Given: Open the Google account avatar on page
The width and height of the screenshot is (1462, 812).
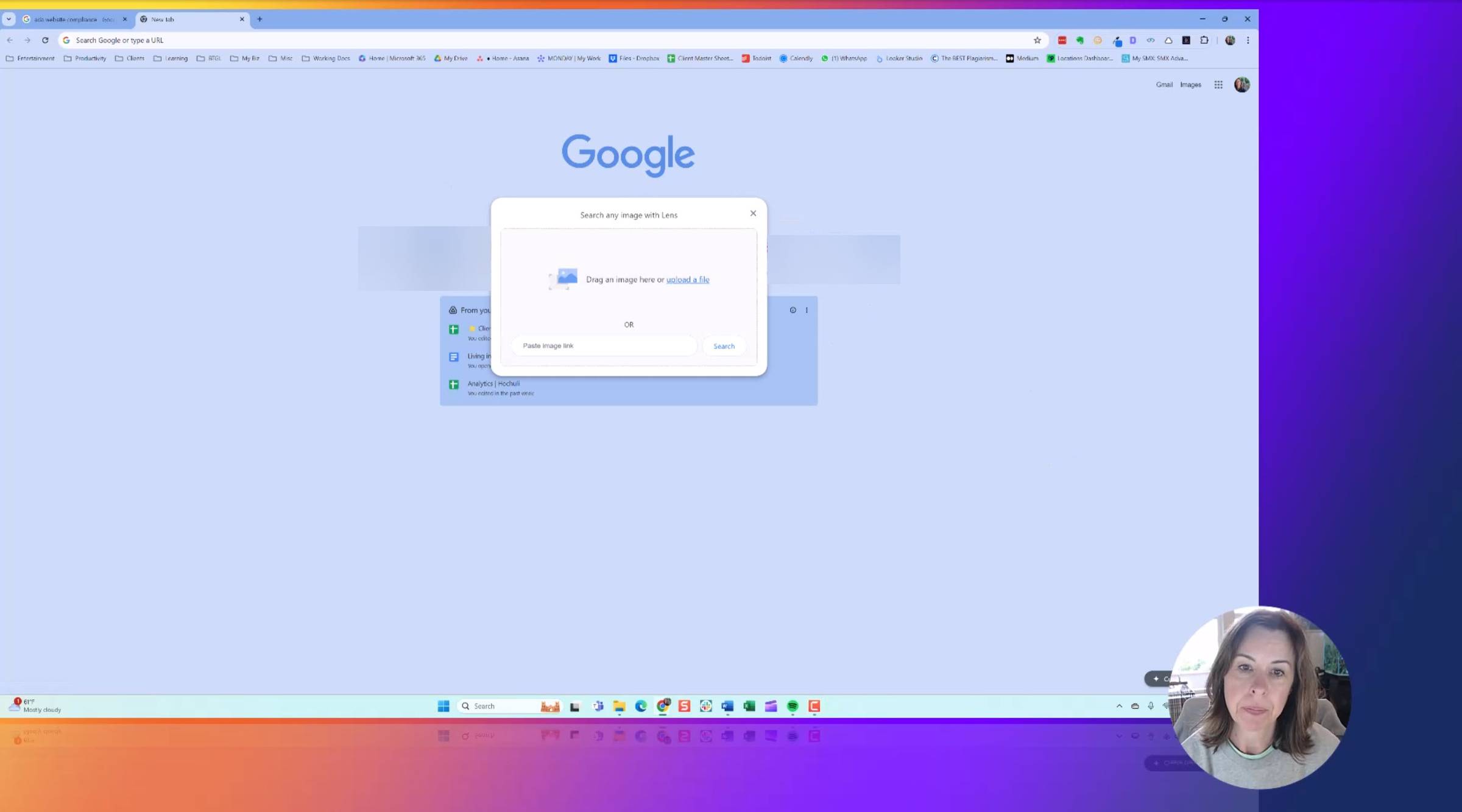Looking at the screenshot, I should click(1241, 85).
